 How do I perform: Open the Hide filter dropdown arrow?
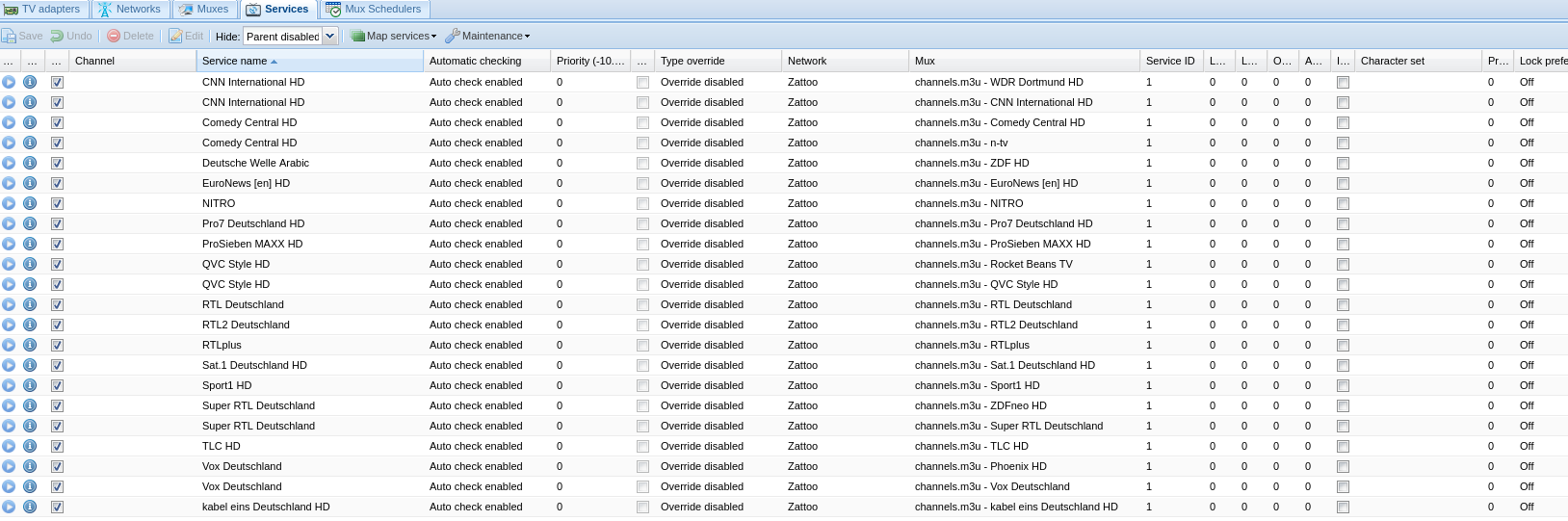pos(329,36)
